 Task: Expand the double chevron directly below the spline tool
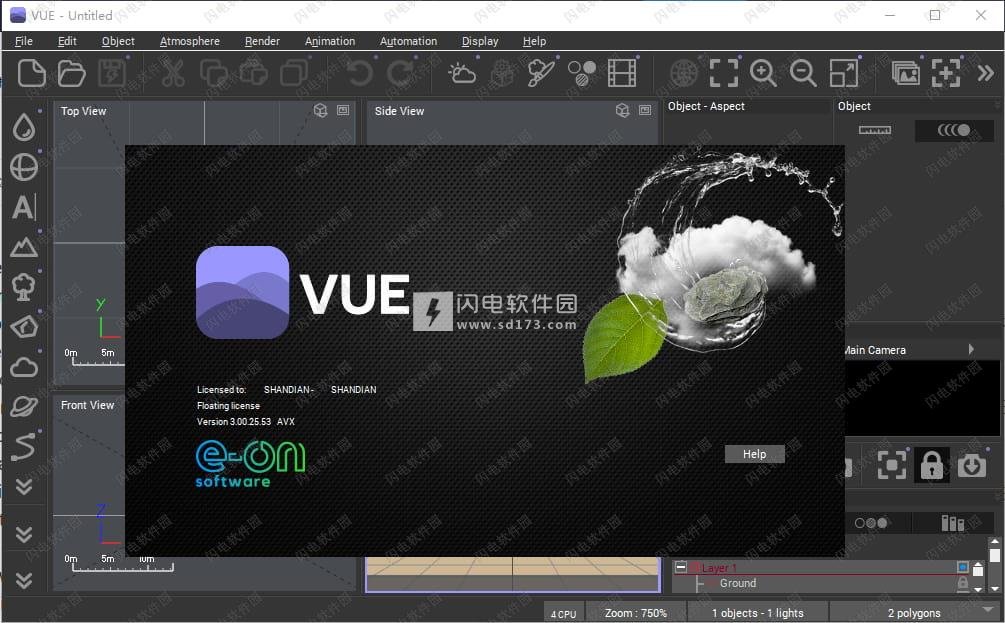pos(24,487)
